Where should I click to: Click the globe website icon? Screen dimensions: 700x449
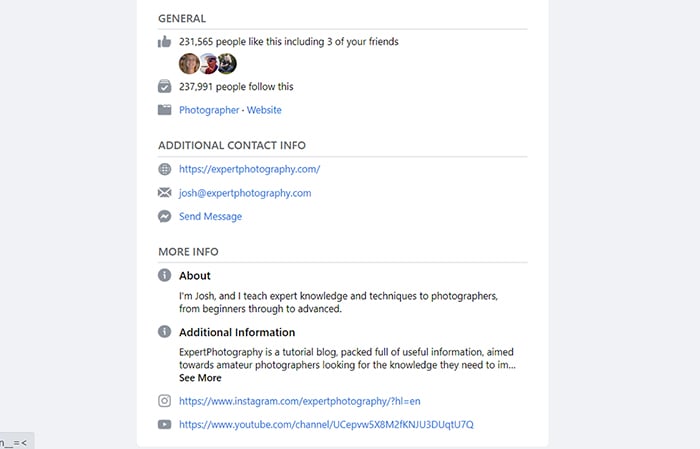point(164,169)
